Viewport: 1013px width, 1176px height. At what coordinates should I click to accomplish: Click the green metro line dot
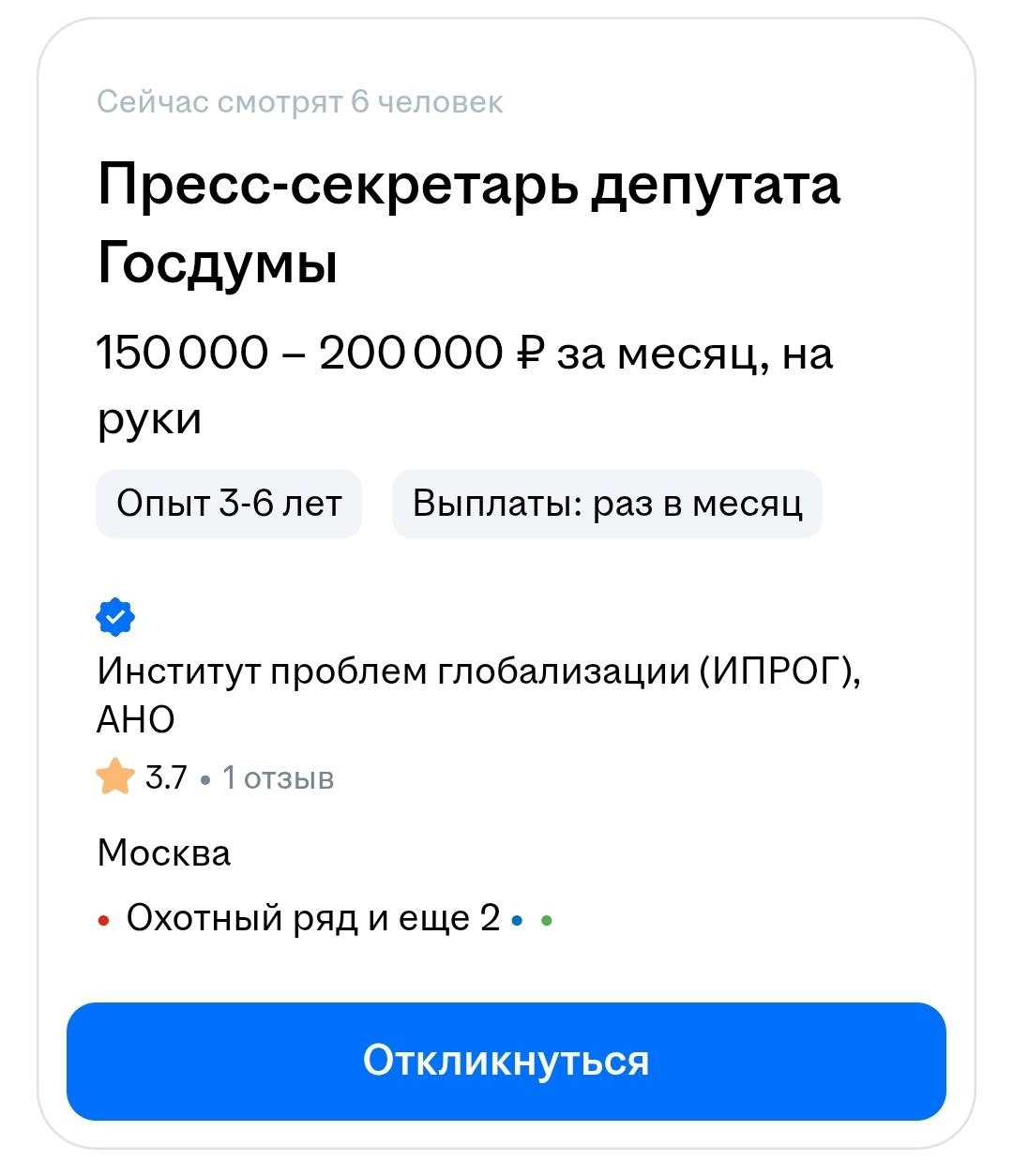click(x=547, y=920)
